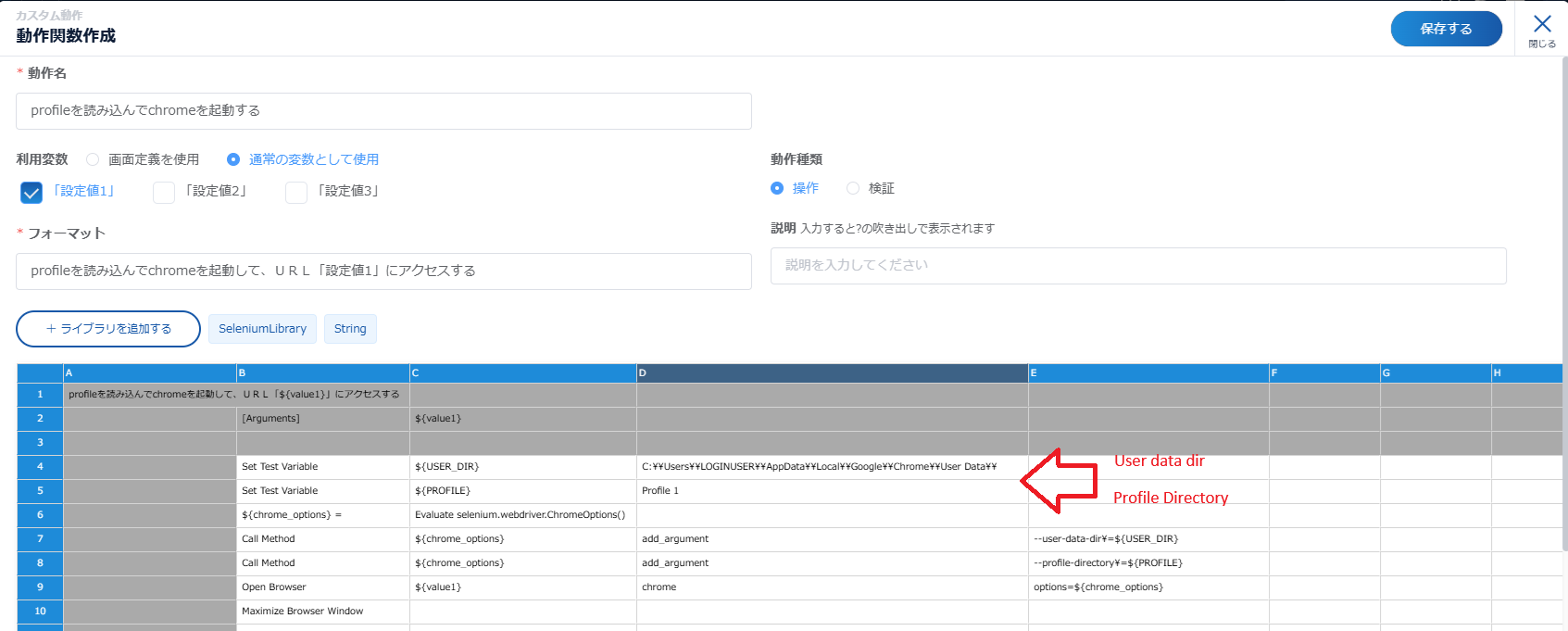Viewport: 1568px width, 631px height.
Task: Select row 3 header
Action: coord(40,443)
